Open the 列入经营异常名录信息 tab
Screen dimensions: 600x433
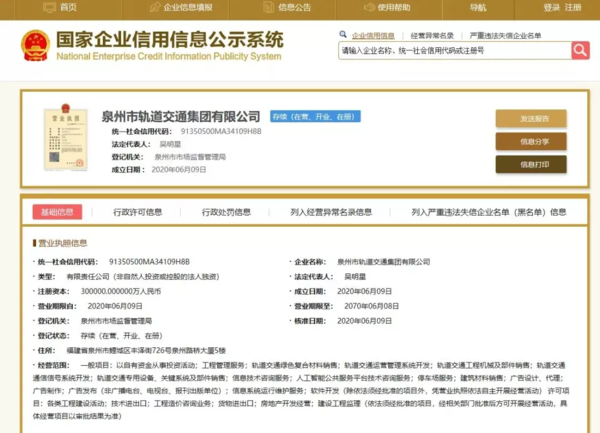click(331, 212)
